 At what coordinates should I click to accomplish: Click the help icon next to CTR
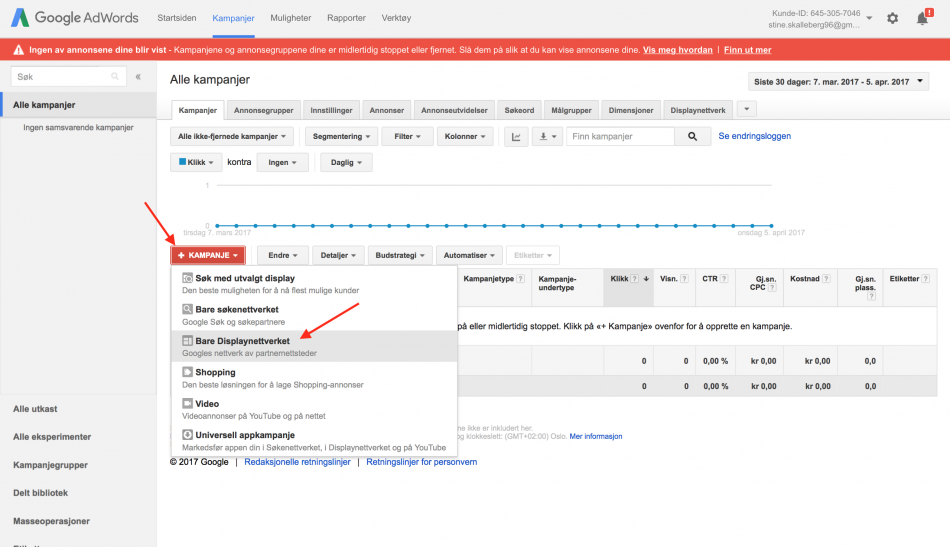(724, 279)
